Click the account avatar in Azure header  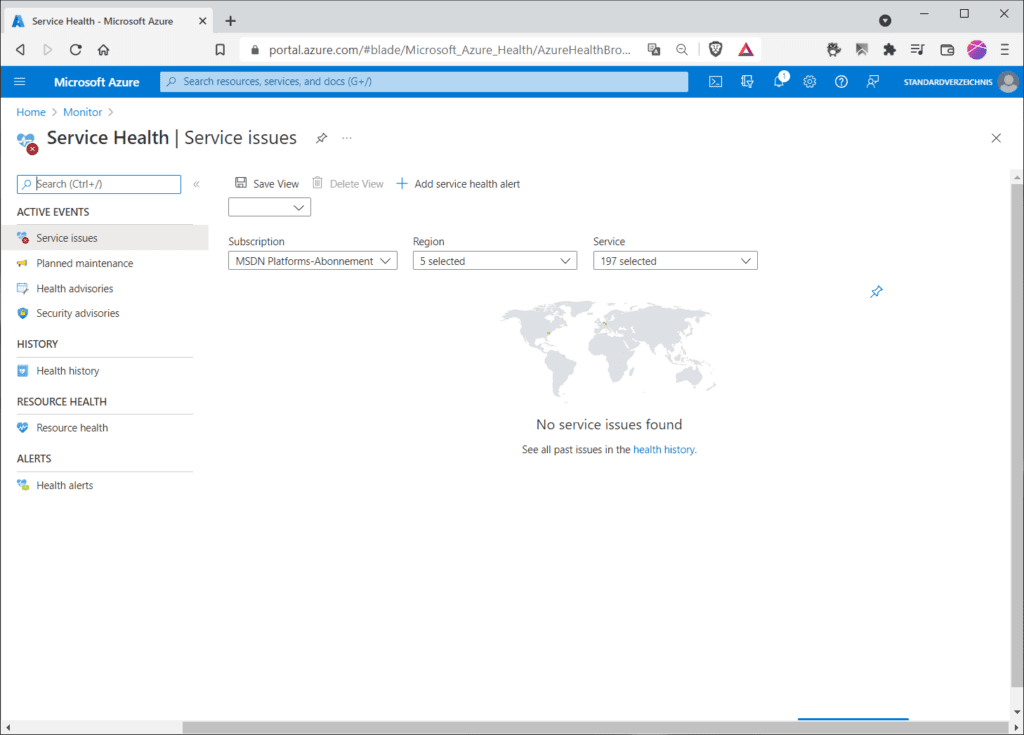1008,82
